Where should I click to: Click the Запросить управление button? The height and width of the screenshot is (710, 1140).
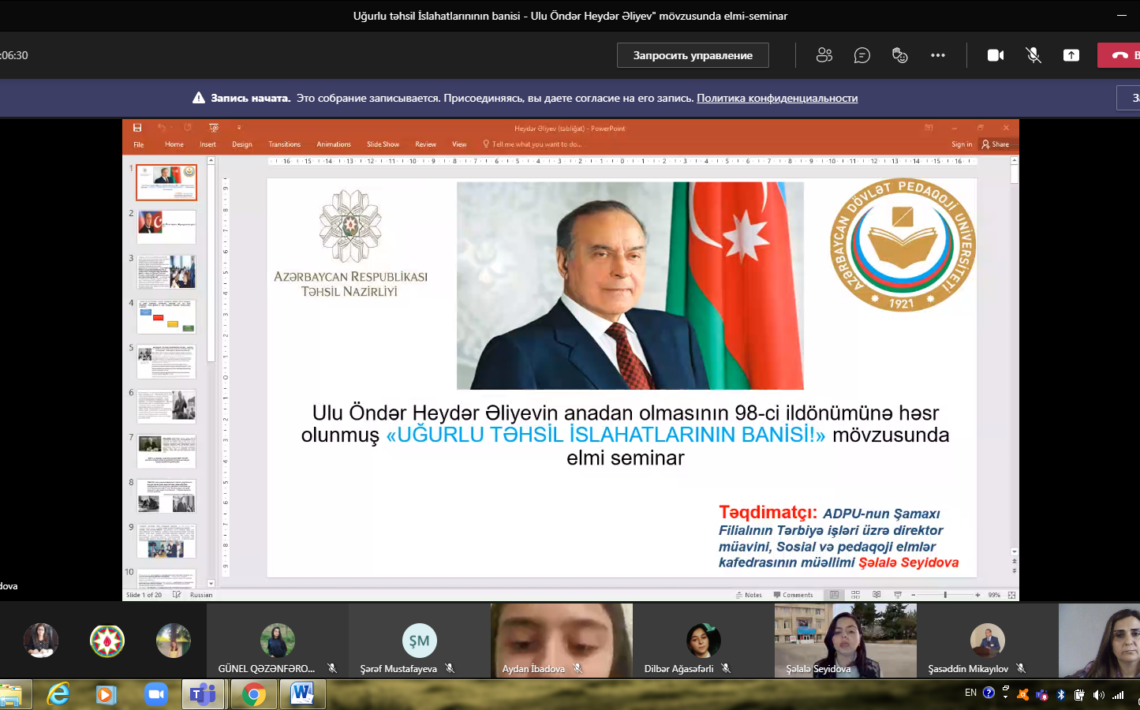click(x=692, y=55)
